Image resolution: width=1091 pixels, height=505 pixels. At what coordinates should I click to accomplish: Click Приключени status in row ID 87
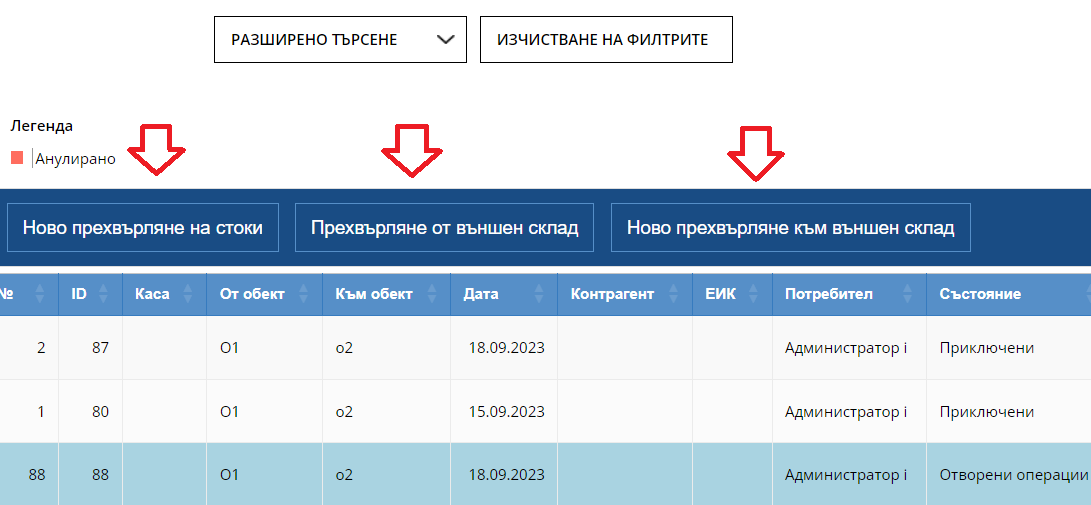pos(1008,348)
